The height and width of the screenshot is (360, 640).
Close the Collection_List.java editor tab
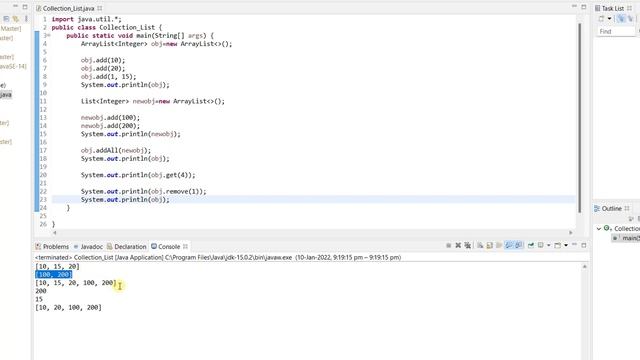100,8
